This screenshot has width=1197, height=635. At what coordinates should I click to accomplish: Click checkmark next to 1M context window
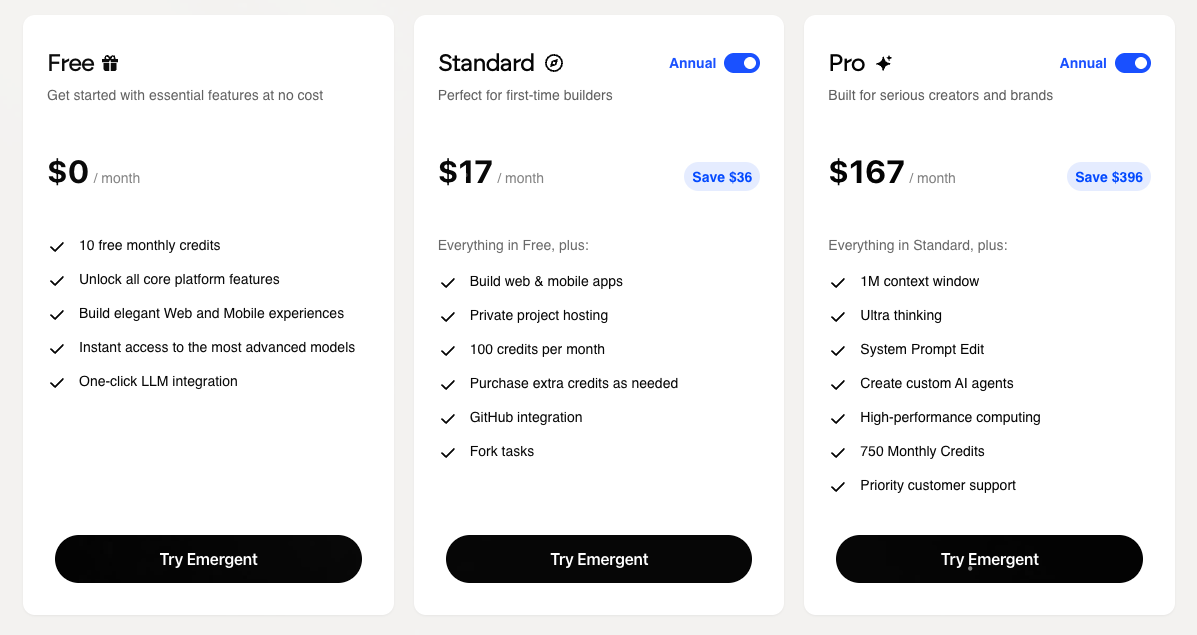pyautogui.click(x=838, y=282)
